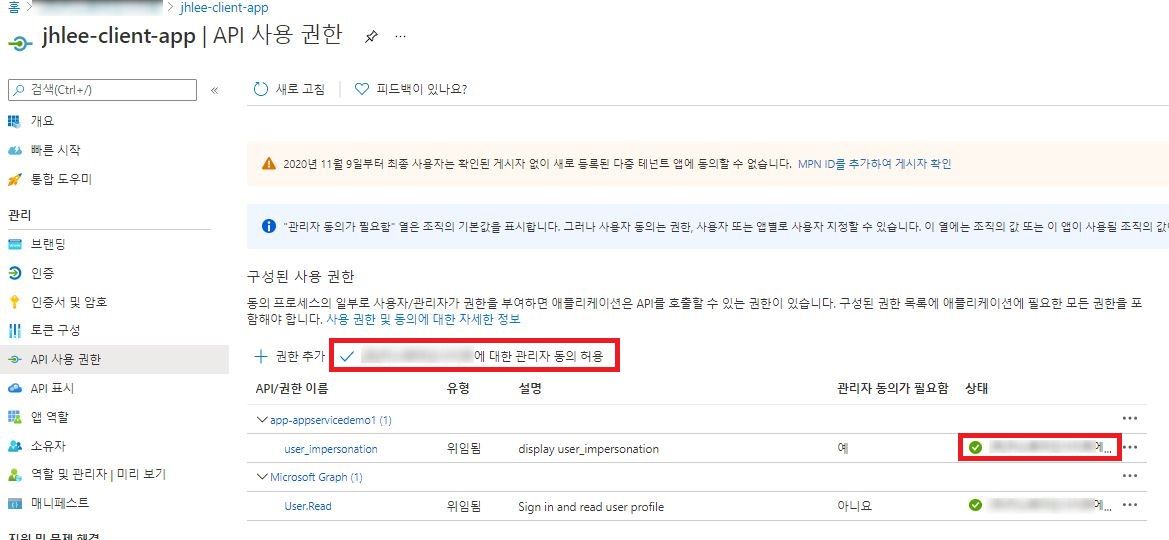Viewport: 1169px width, 540px height.
Task: Click the pin icon next to page title
Action: [371, 37]
